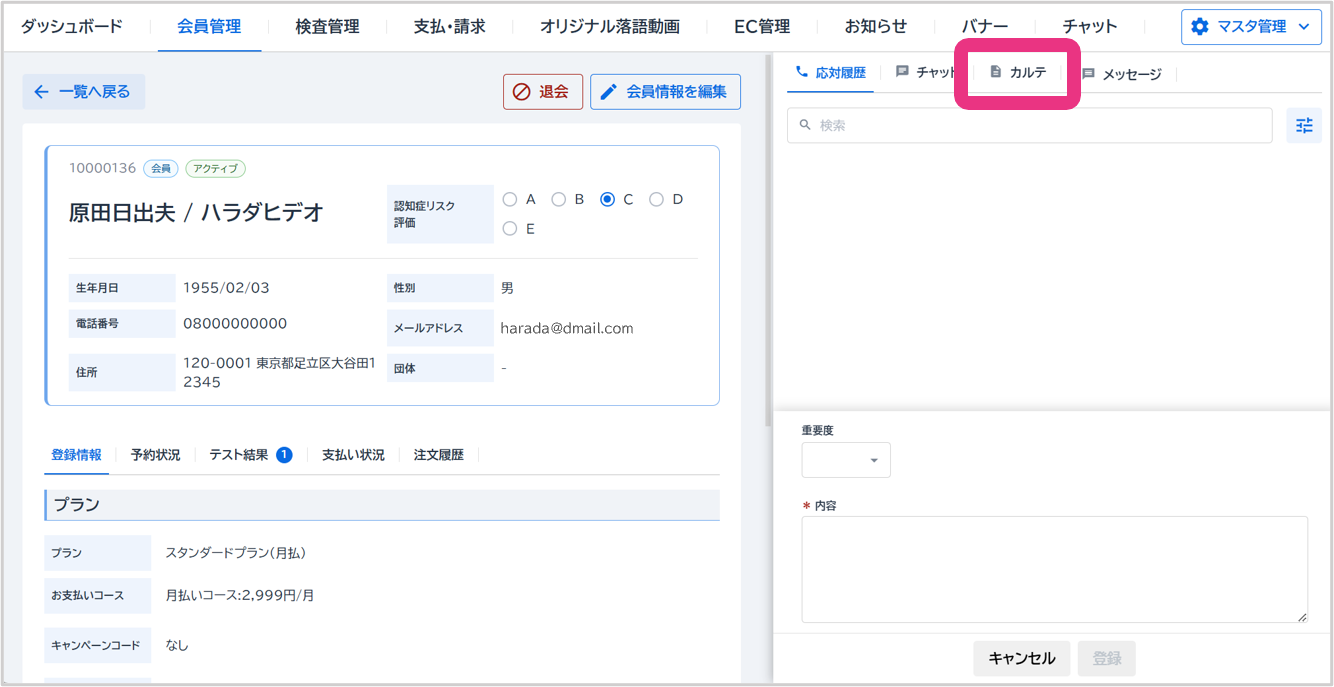
Task: Go back with 一覧へ戻る
Action: 83,92
